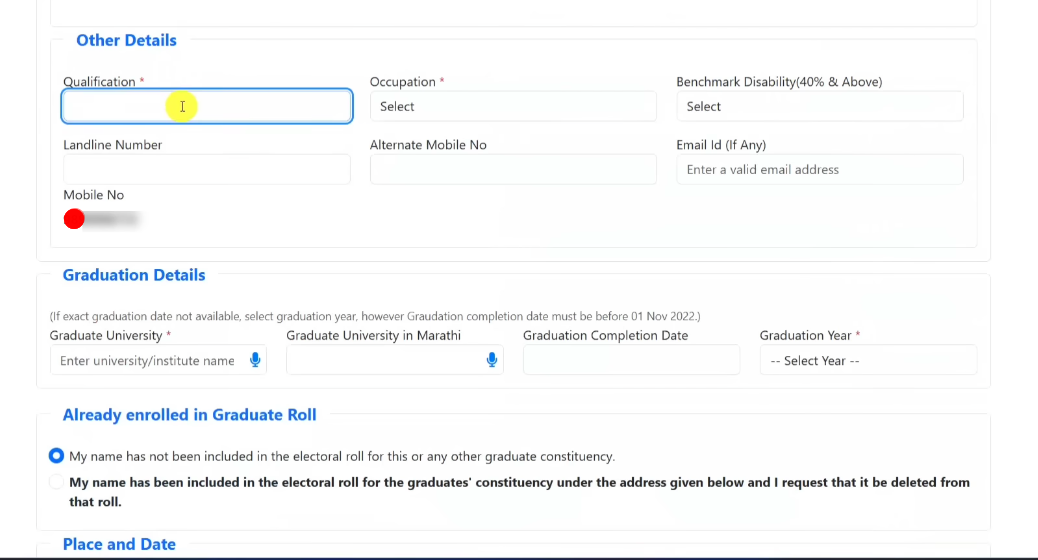Screen dimensions: 1038x560
Task: Open the Occupation dropdown
Action: [512, 106]
